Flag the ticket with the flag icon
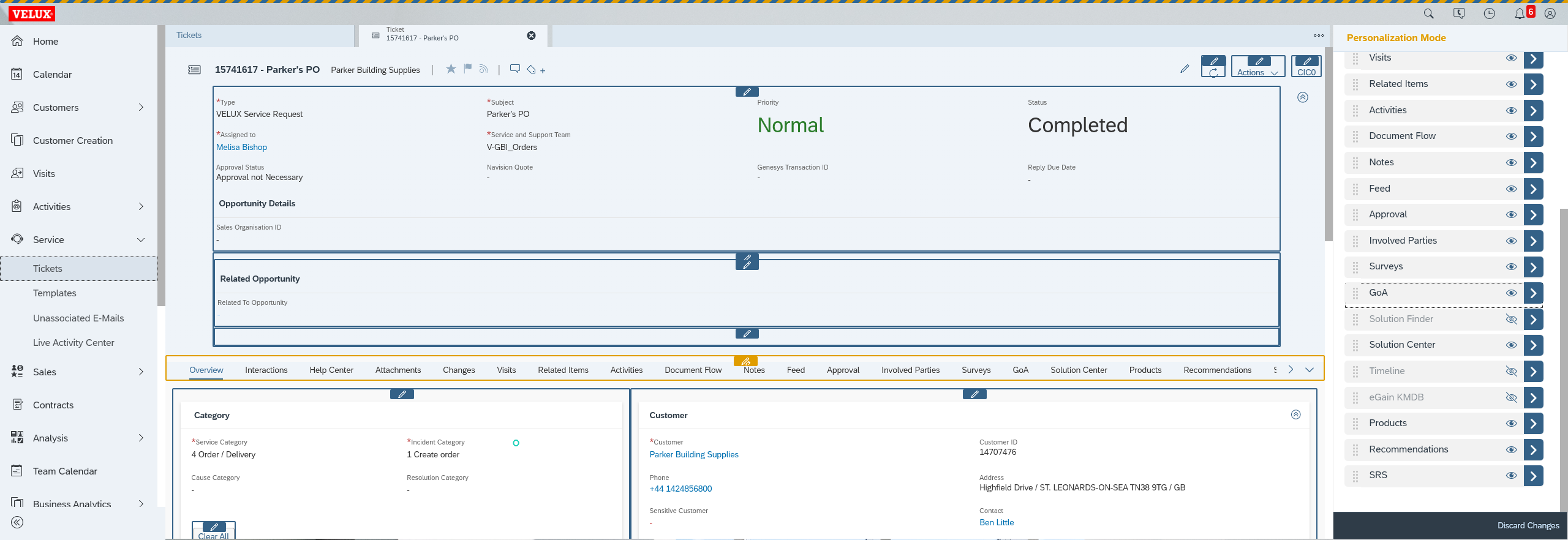 tap(468, 69)
